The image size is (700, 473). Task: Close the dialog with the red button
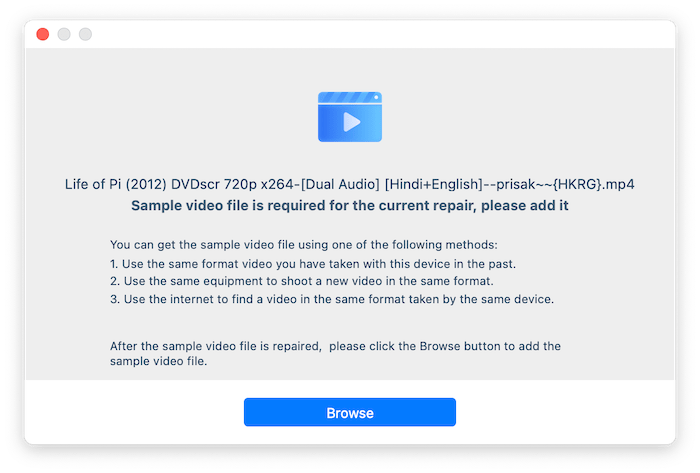43,35
